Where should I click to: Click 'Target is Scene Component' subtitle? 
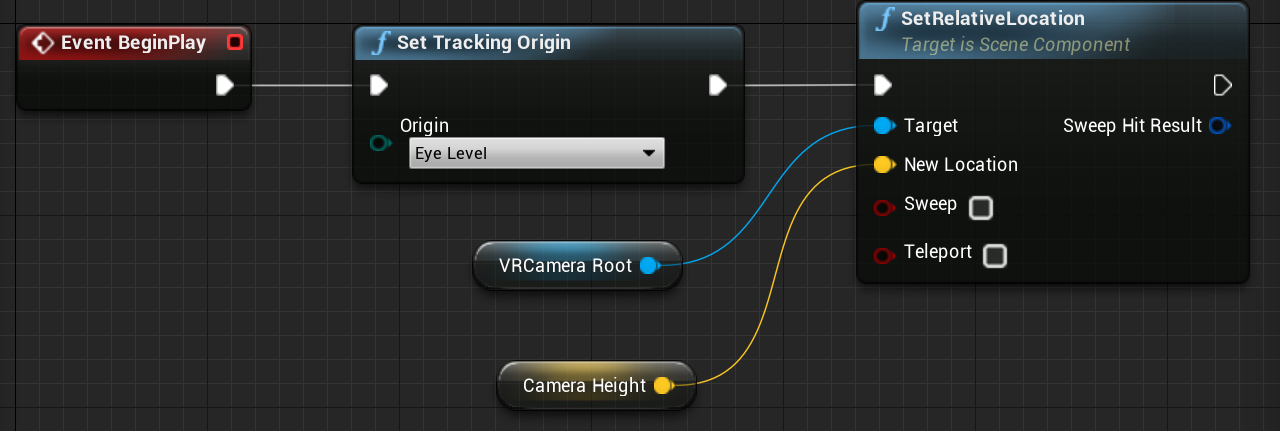click(1015, 45)
